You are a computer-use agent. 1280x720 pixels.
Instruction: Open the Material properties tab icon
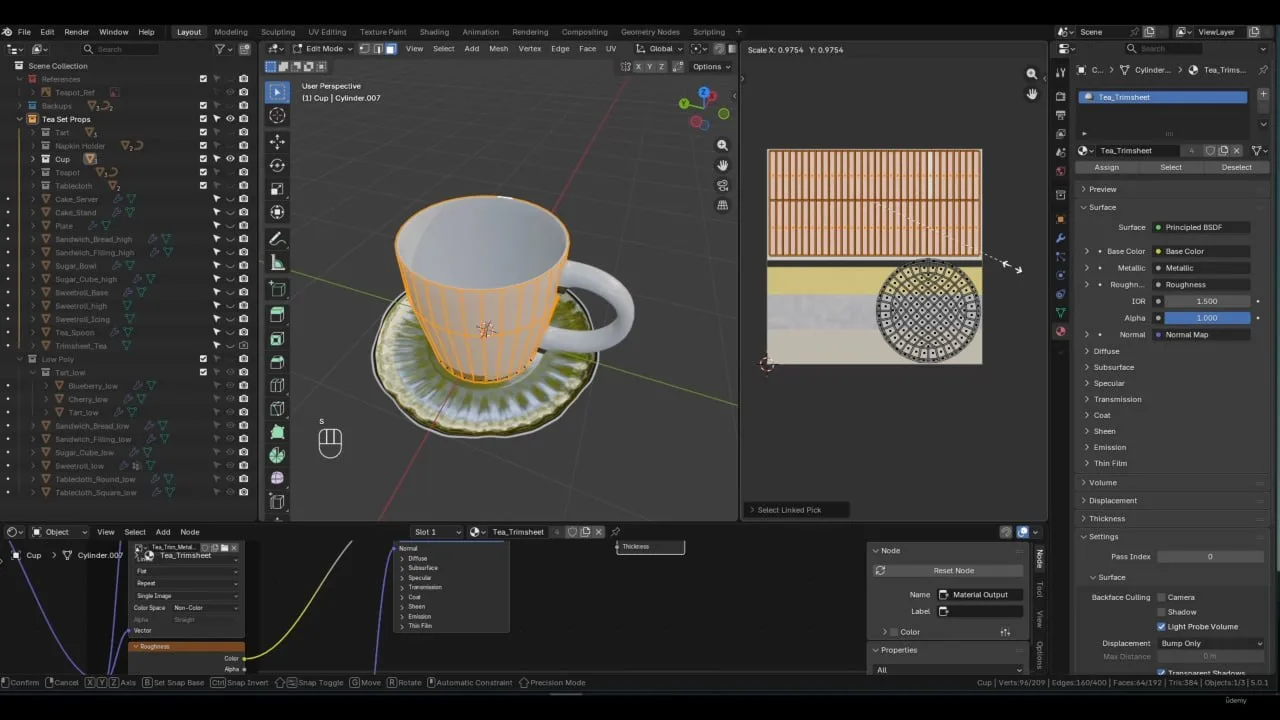tap(1061, 332)
